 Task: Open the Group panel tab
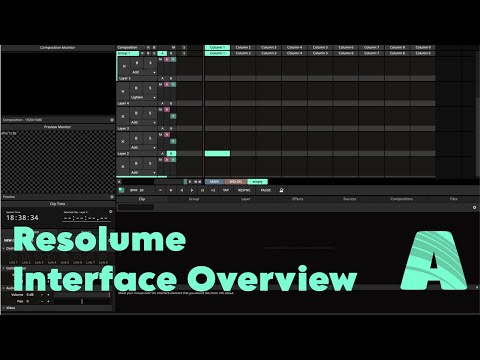(x=194, y=199)
